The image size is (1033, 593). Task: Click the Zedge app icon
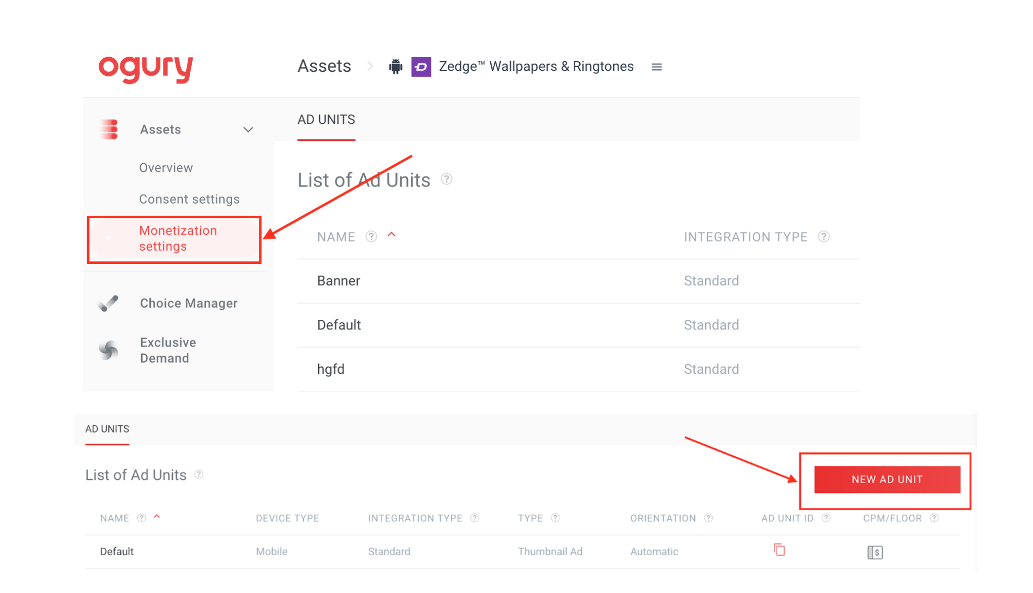(x=421, y=67)
